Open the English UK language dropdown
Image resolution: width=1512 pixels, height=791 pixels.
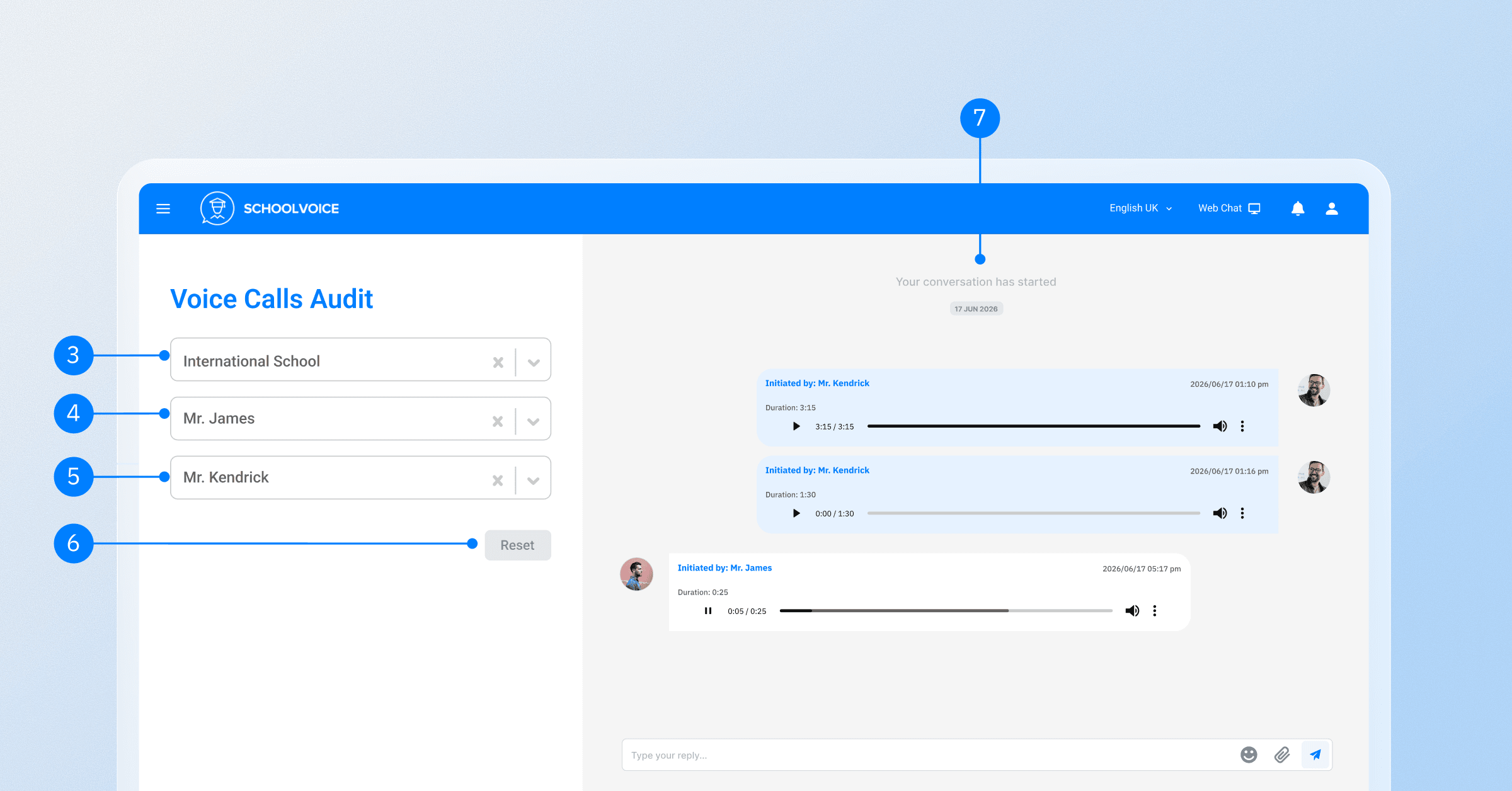[x=1140, y=208]
